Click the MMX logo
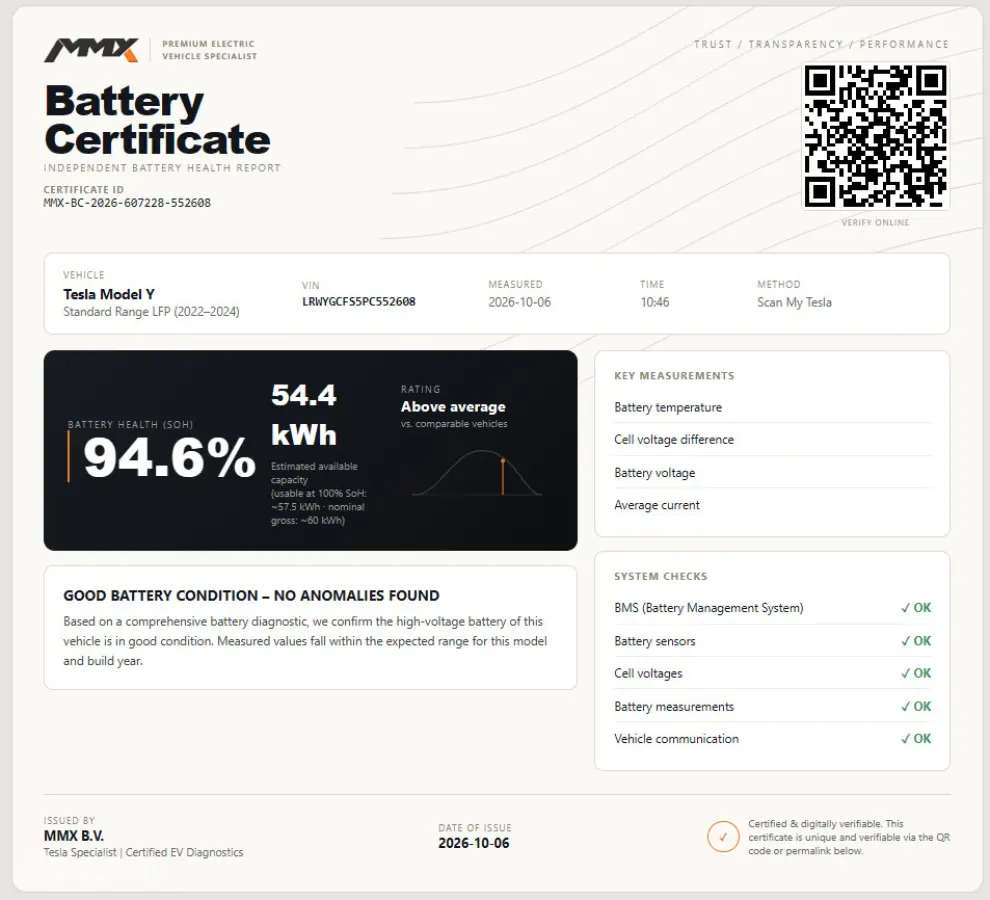 pos(92,50)
